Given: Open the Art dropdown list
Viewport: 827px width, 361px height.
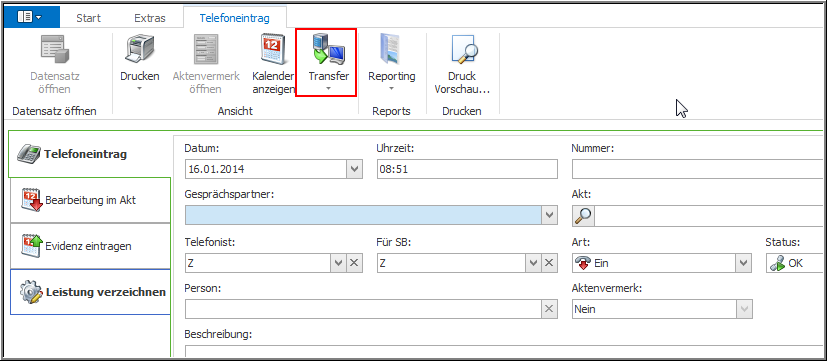Looking at the screenshot, I should point(744,263).
